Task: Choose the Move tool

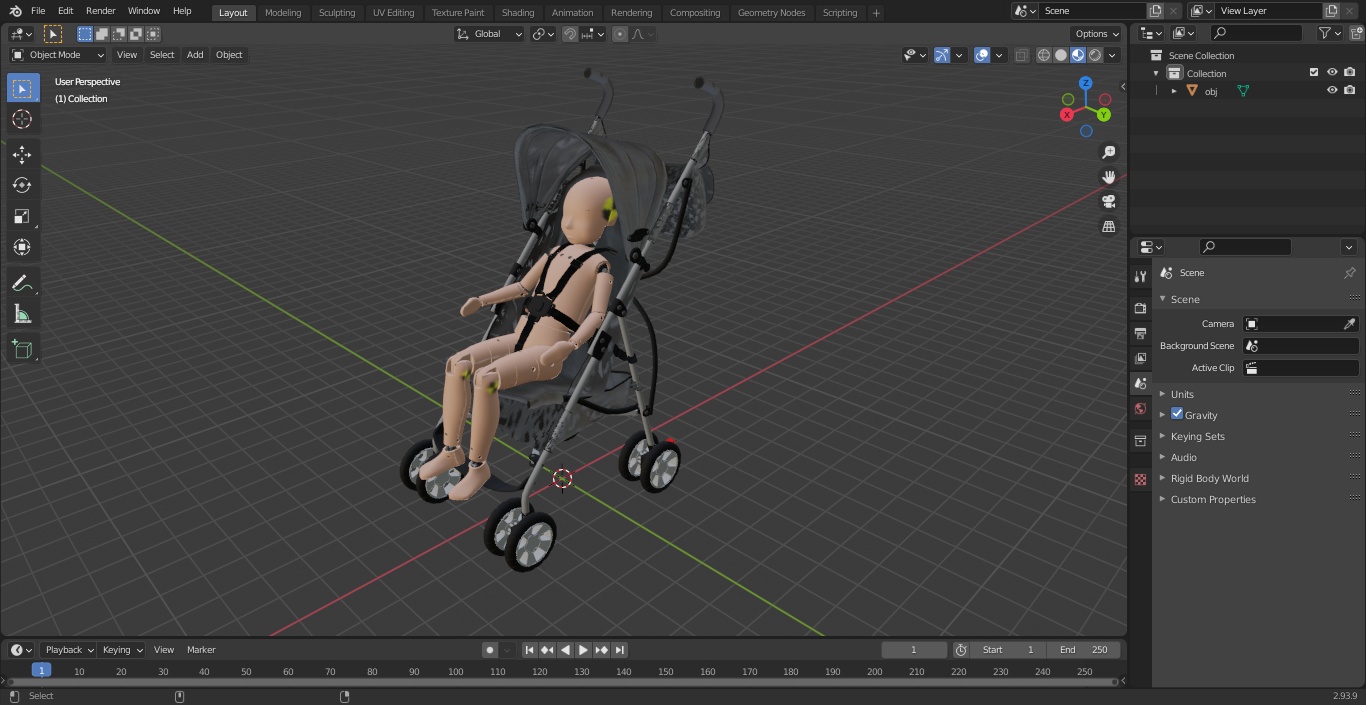Action: pos(22,154)
